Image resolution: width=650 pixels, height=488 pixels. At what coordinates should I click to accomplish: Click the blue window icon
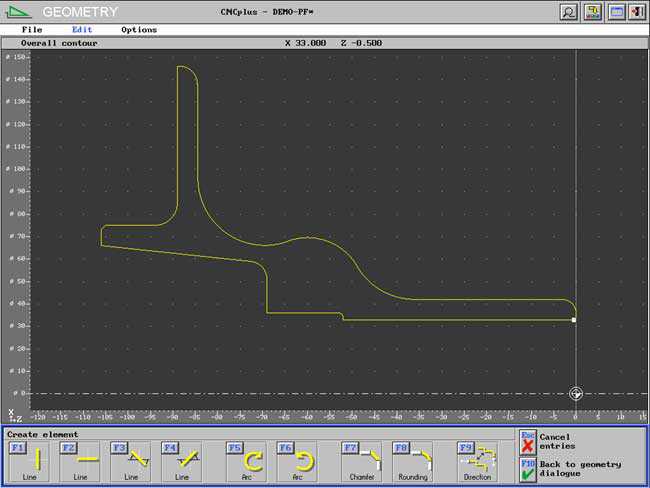tap(616, 12)
